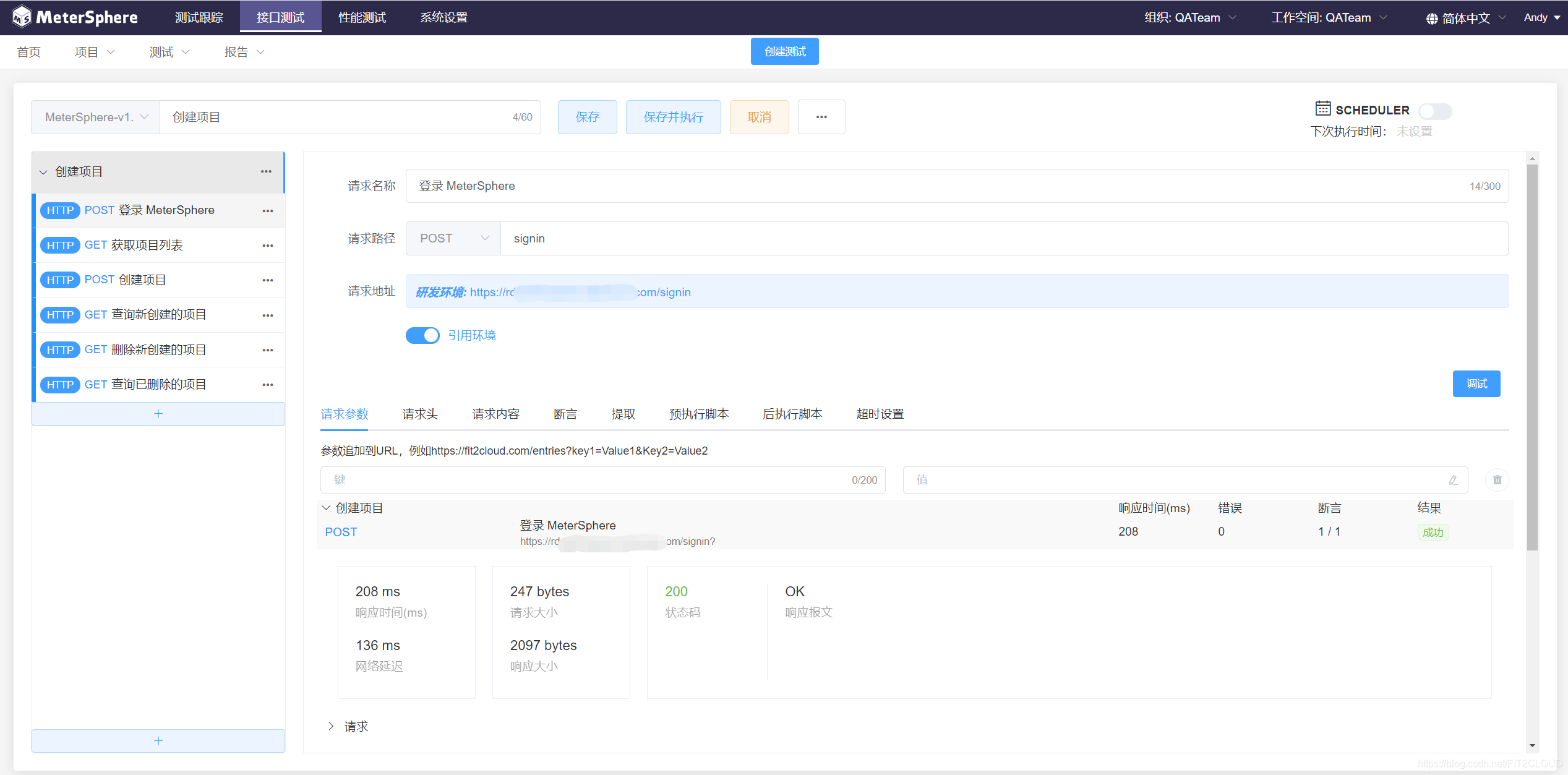Viewport: 1568px width, 775px height.
Task: Click the test name field 创建项目
Action: pos(350,117)
